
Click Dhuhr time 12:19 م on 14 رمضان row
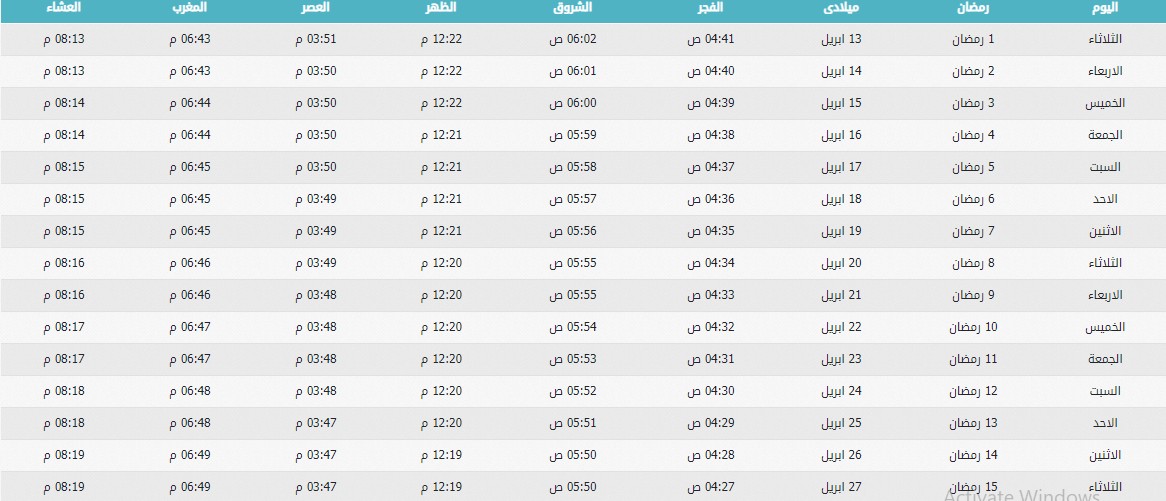point(441,455)
